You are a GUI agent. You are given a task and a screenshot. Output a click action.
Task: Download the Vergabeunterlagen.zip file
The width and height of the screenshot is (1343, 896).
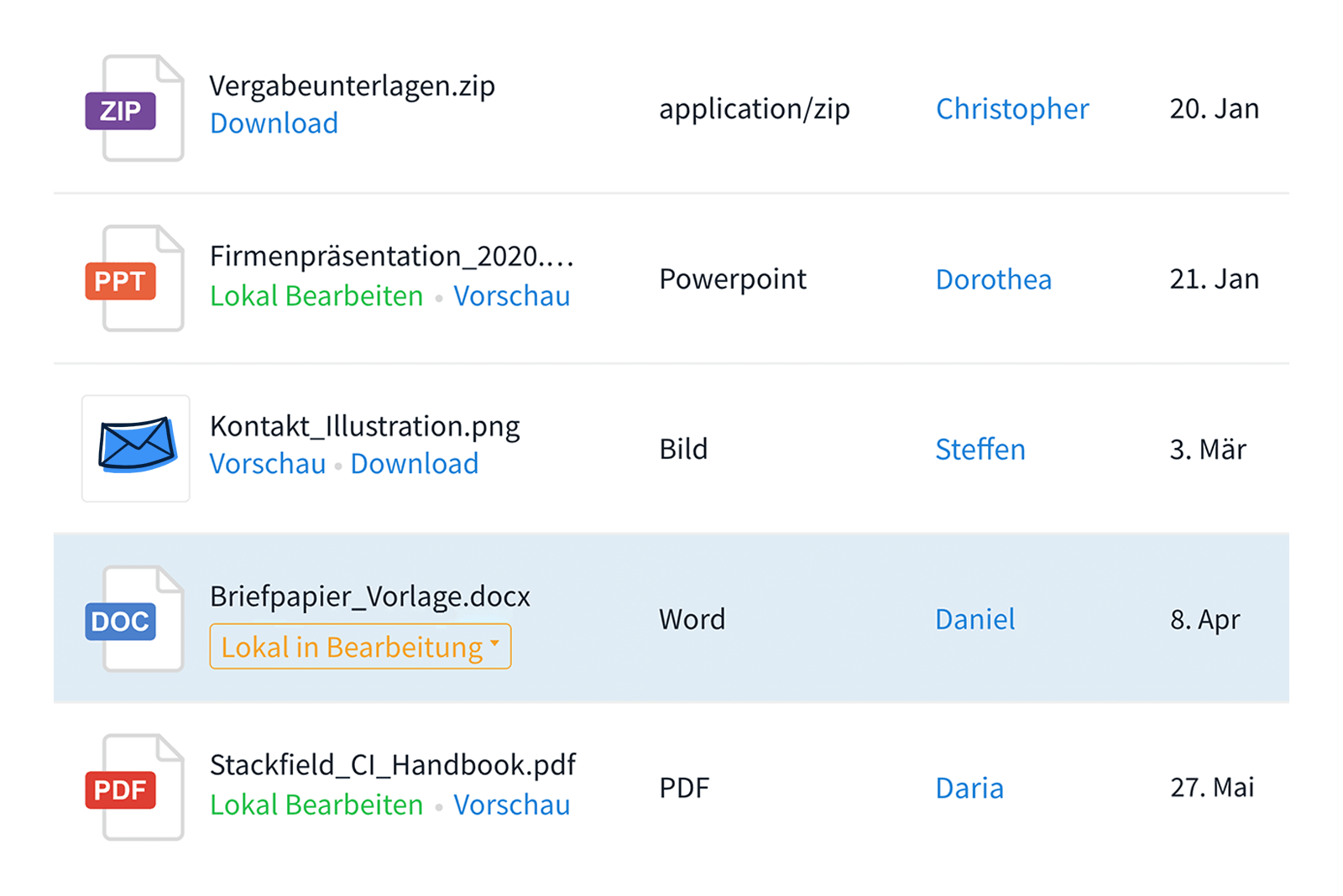[274, 123]
